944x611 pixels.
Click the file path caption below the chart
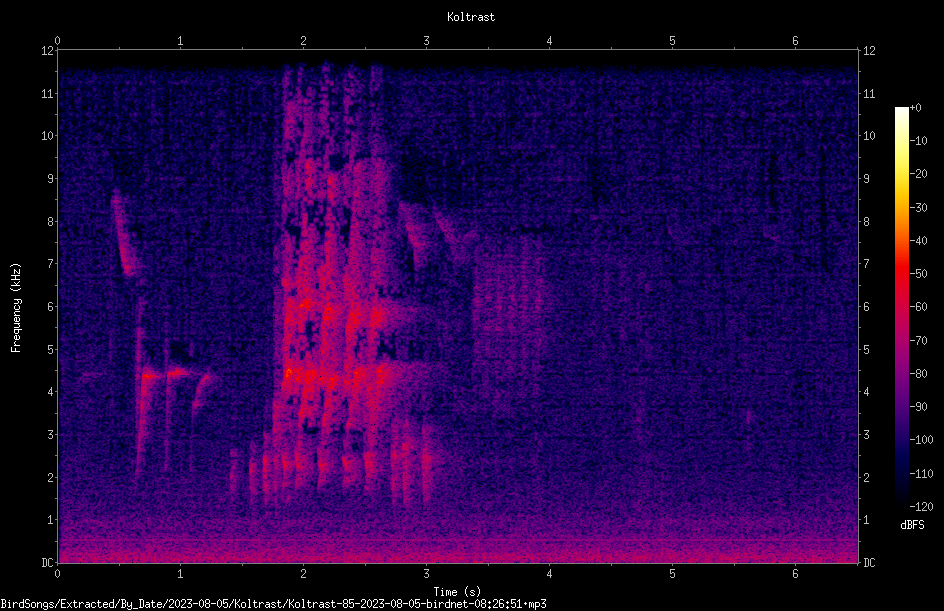(x=273, y=604)
